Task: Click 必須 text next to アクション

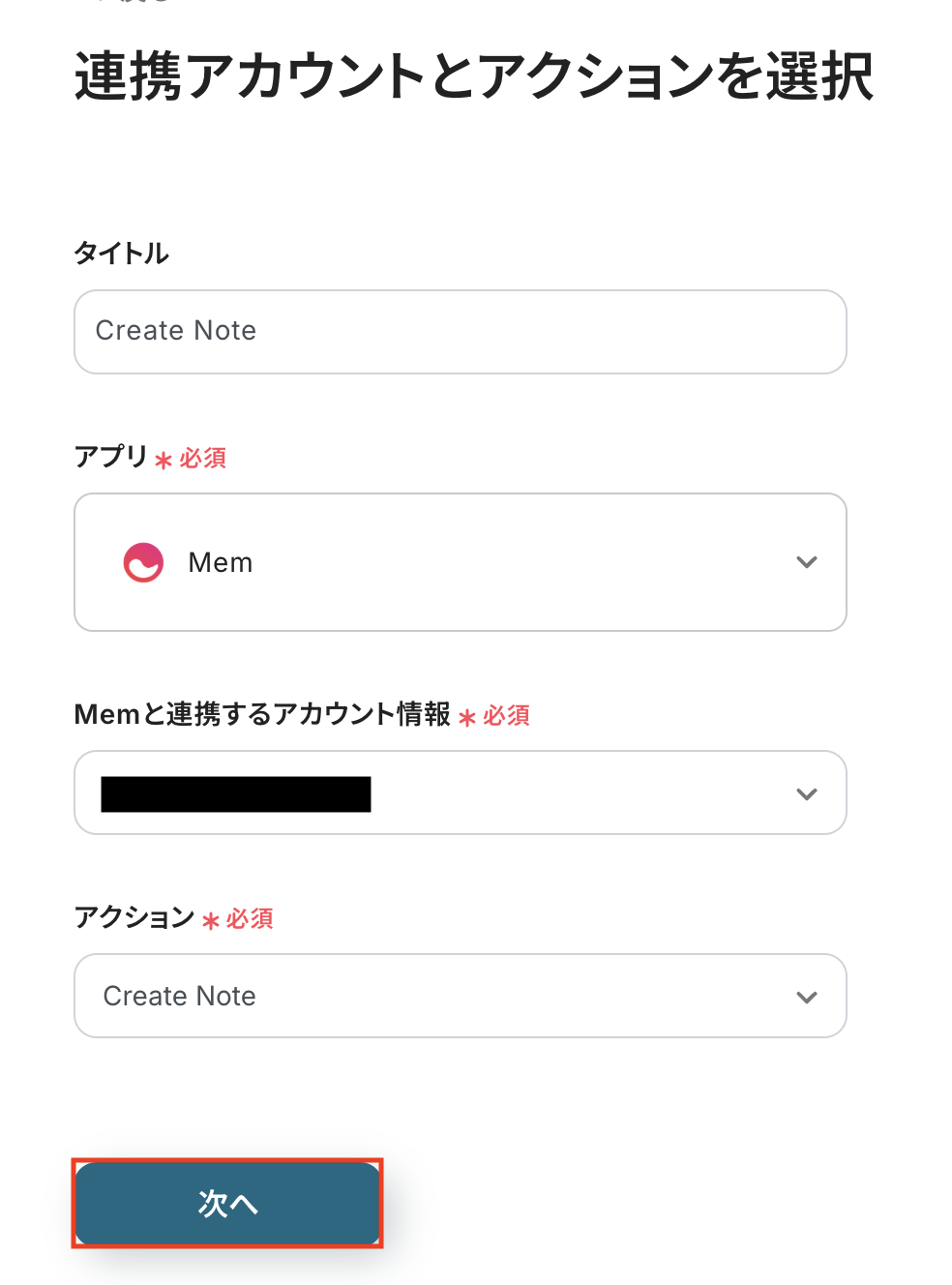Action: coord(251,919)
